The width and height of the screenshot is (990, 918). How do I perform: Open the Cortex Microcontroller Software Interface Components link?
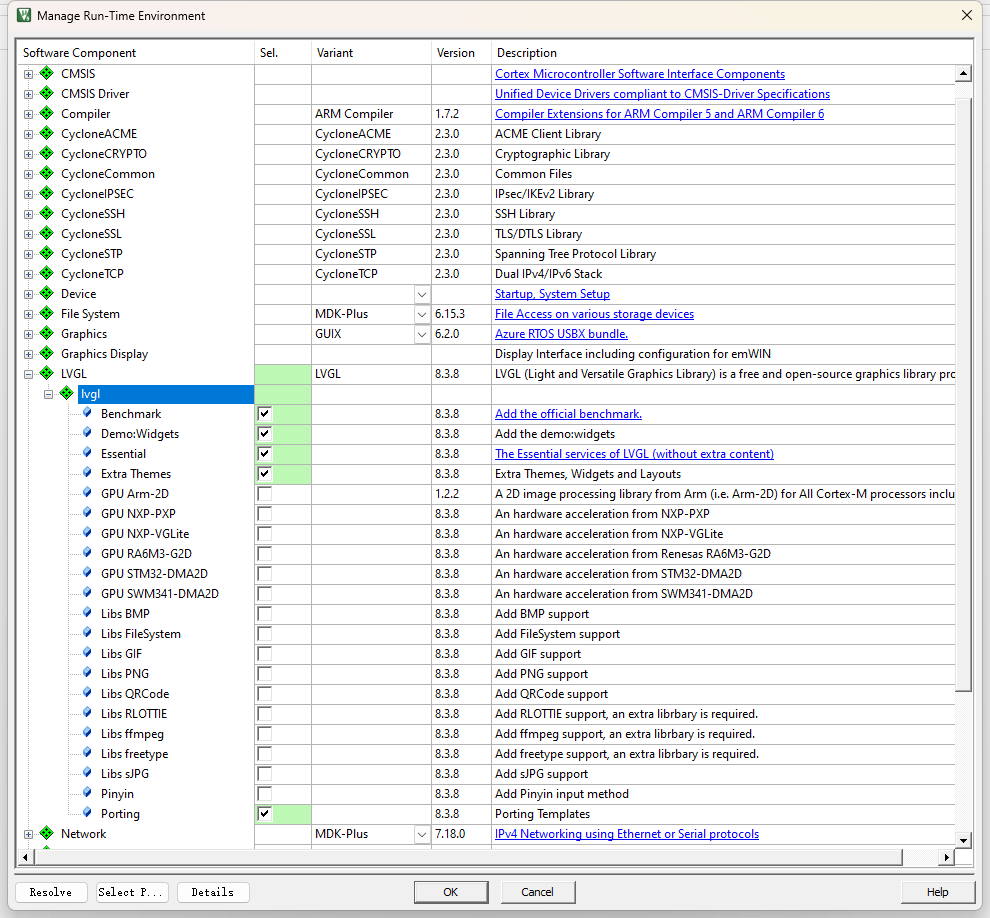pyautogui.click(x=640, y=74)
